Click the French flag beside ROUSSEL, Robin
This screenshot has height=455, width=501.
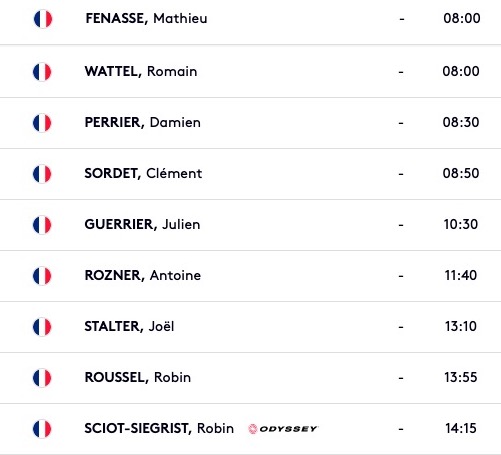42,378
